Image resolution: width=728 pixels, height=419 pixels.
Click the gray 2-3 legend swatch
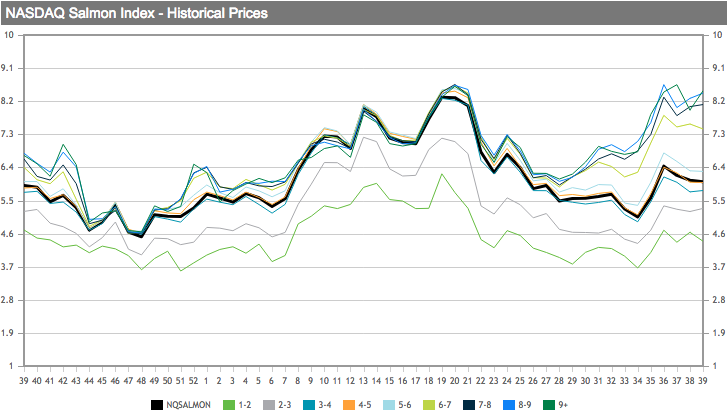coord(269,405)
